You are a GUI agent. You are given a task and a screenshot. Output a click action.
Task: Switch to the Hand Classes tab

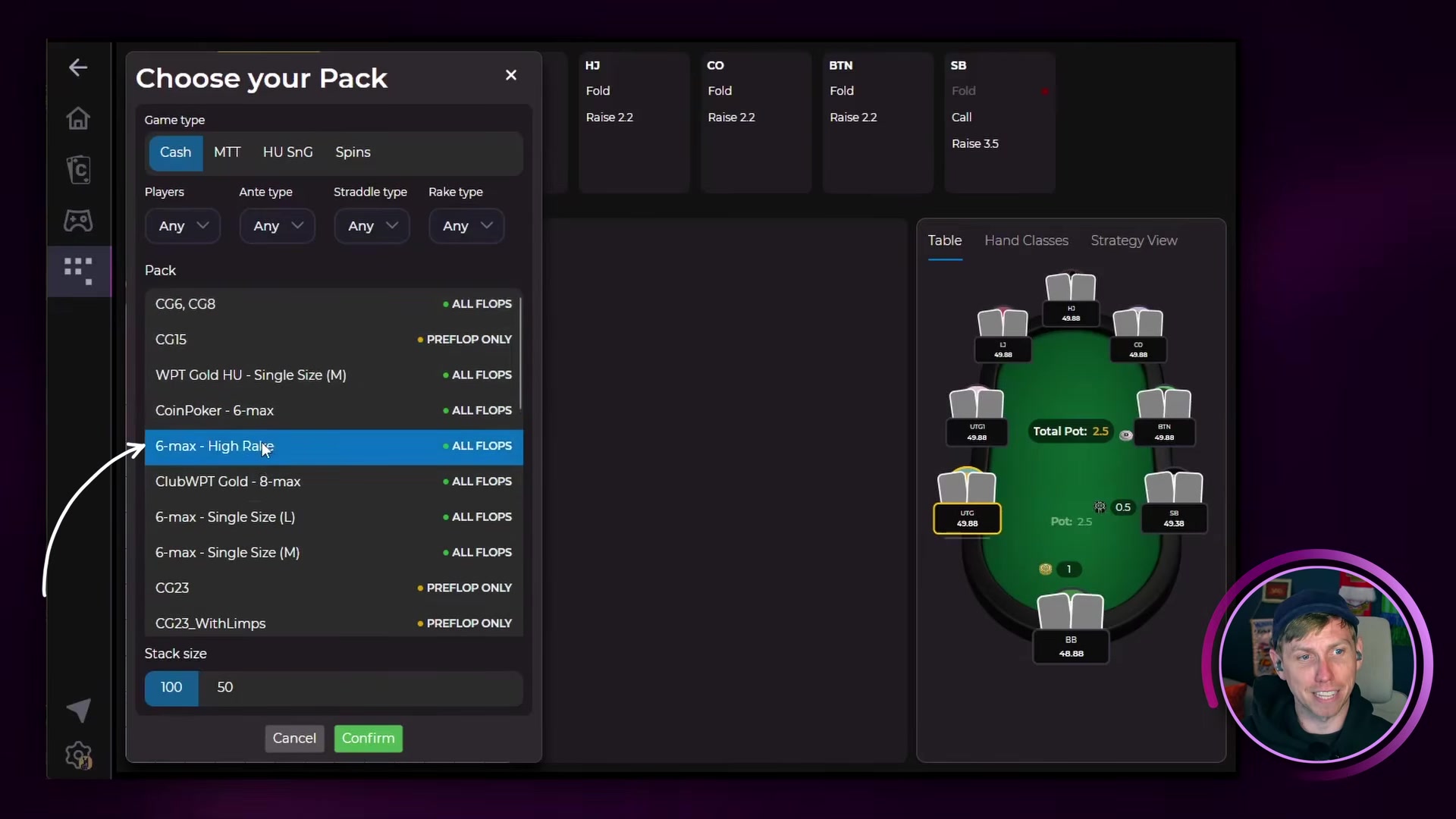click(1026, 241)
